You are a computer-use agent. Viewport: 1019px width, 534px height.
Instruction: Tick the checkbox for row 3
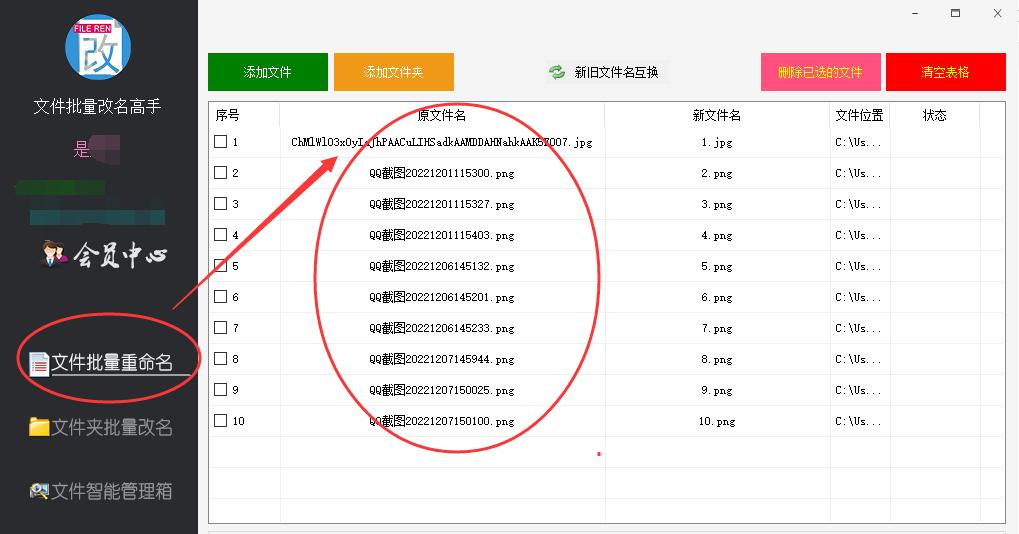220,203
